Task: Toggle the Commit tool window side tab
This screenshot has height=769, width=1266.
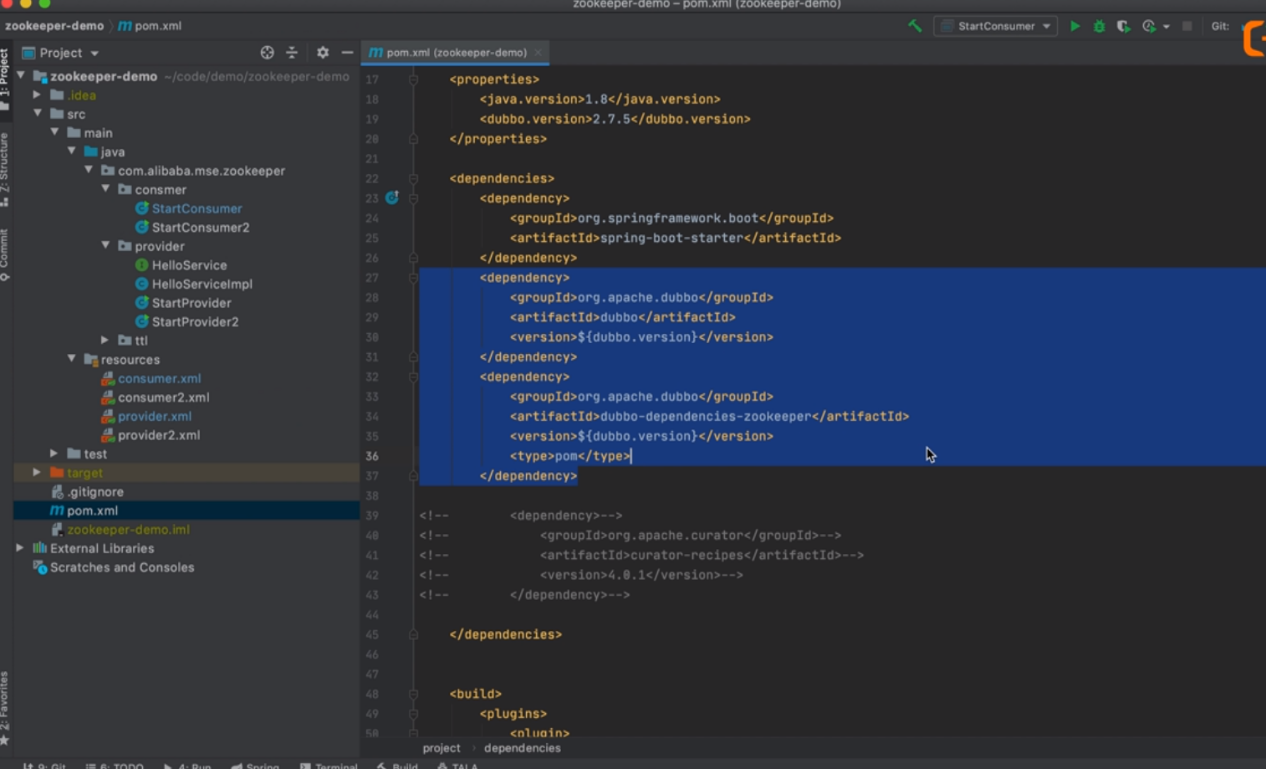Action: (5, 254)
